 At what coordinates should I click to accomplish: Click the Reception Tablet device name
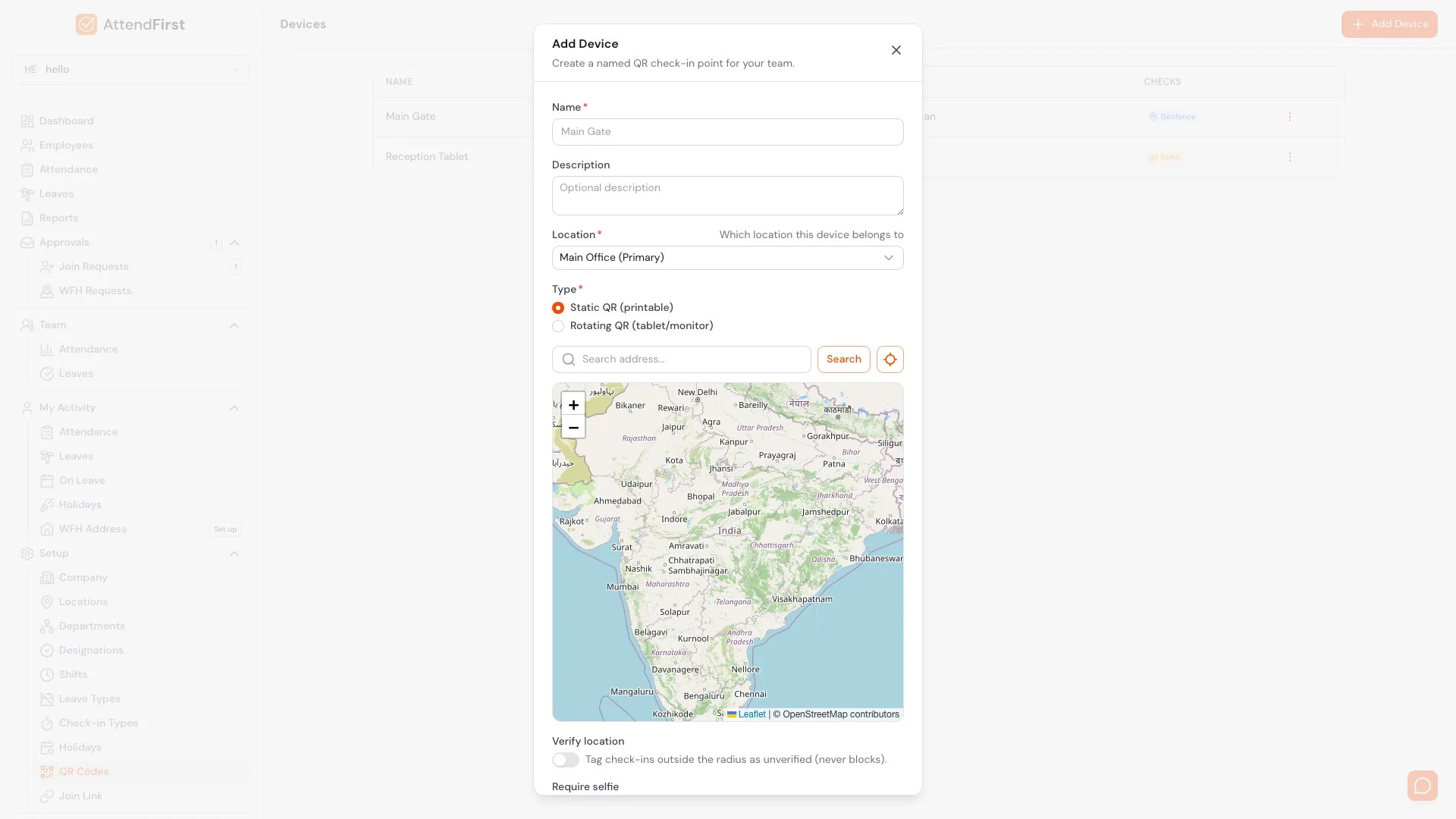click(x=427, y=157)
